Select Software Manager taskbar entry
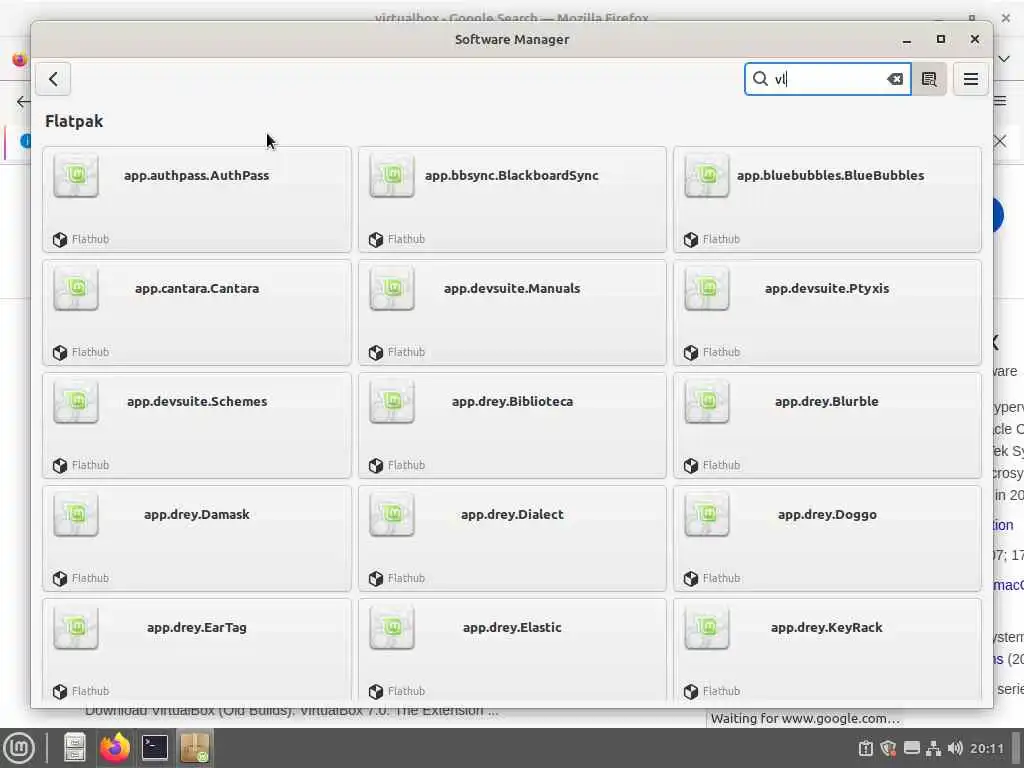 coord(195,748)
